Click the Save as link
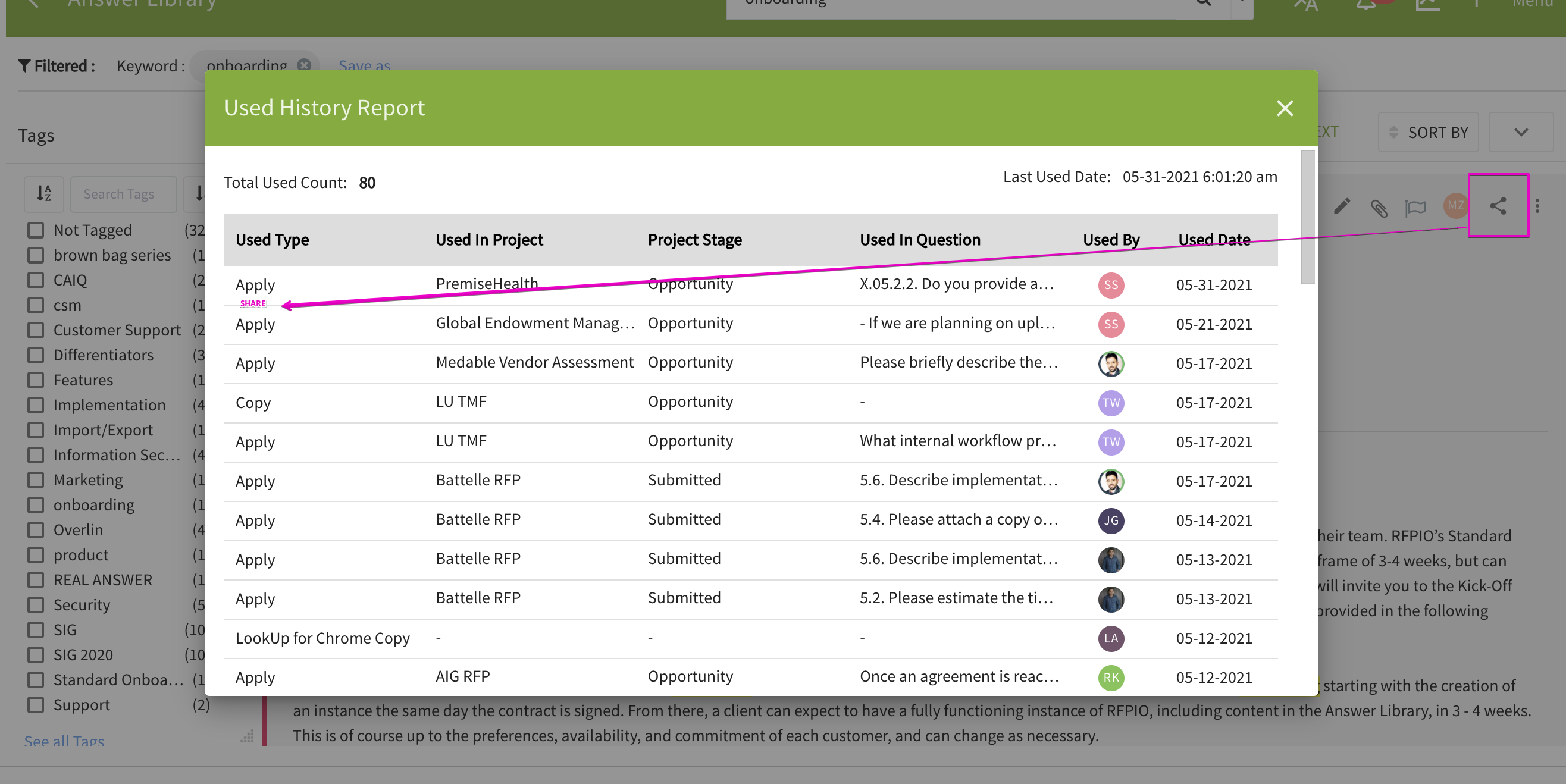Screen dimensions: 1566x784 [364, 65]
